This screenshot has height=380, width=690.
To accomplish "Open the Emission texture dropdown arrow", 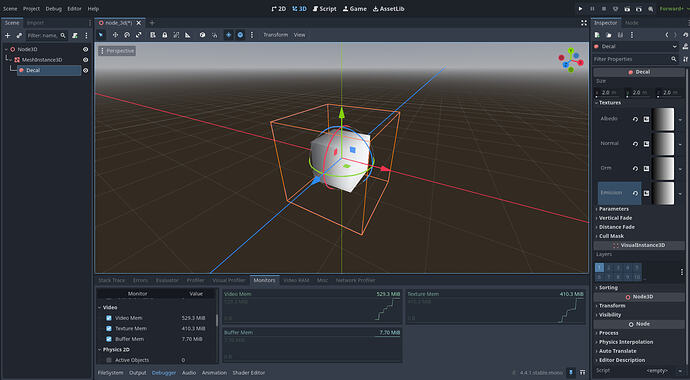I will (680, 194).
